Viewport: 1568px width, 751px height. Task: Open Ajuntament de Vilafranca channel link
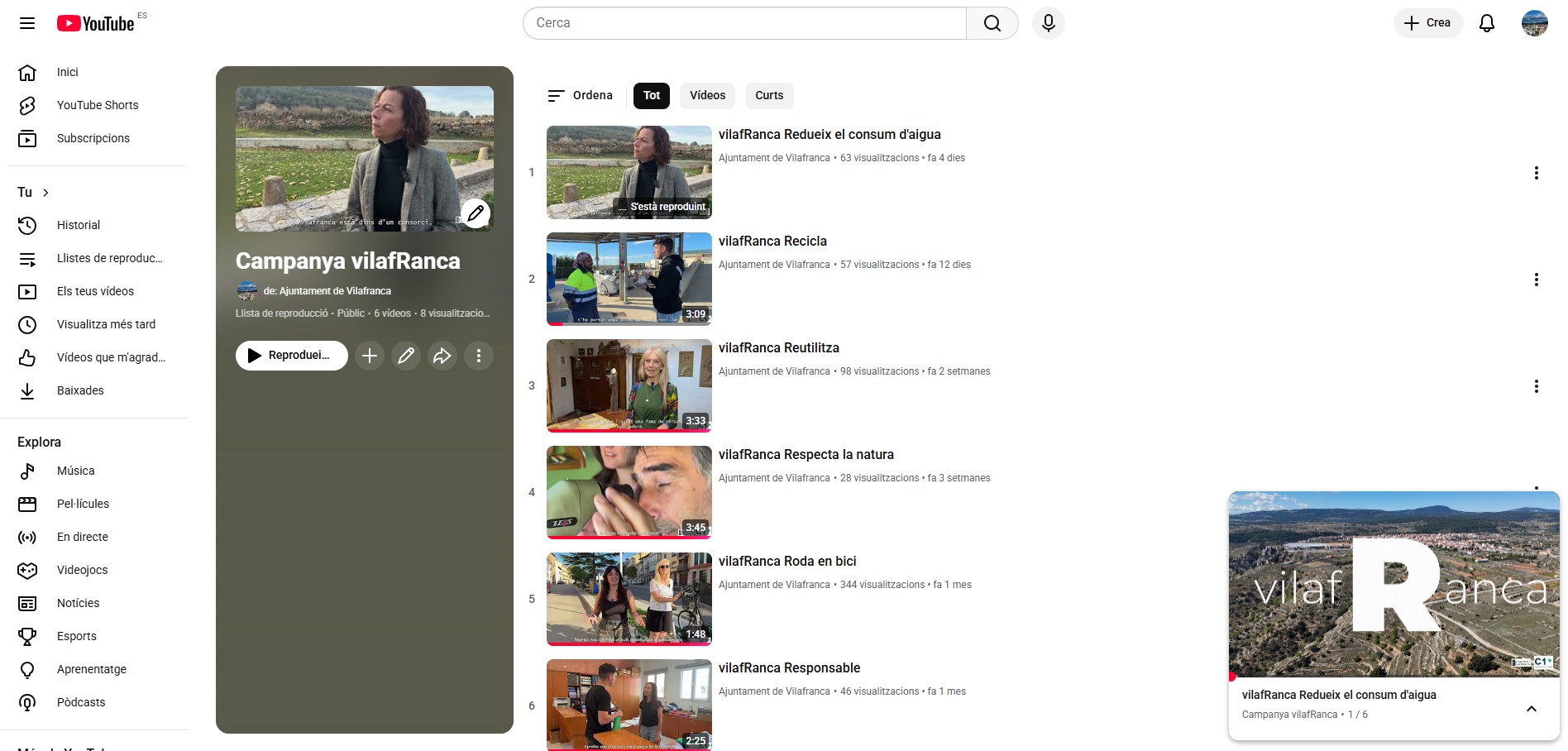327,291
